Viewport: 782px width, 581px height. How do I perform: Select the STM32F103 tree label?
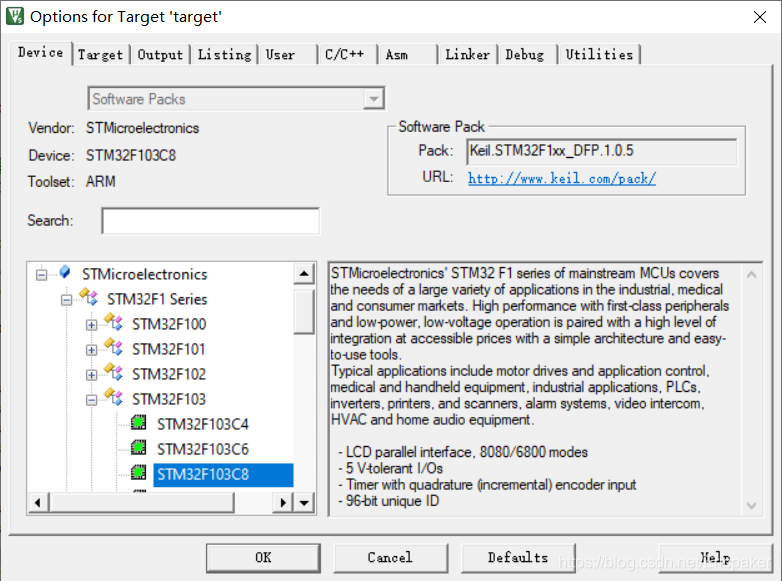pos(169,399)
